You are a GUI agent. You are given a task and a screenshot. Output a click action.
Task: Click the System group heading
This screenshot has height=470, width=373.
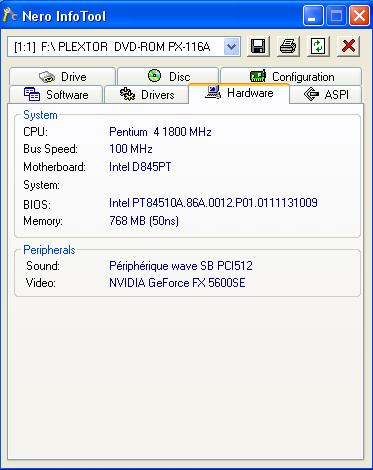click(x=40, y=115)
